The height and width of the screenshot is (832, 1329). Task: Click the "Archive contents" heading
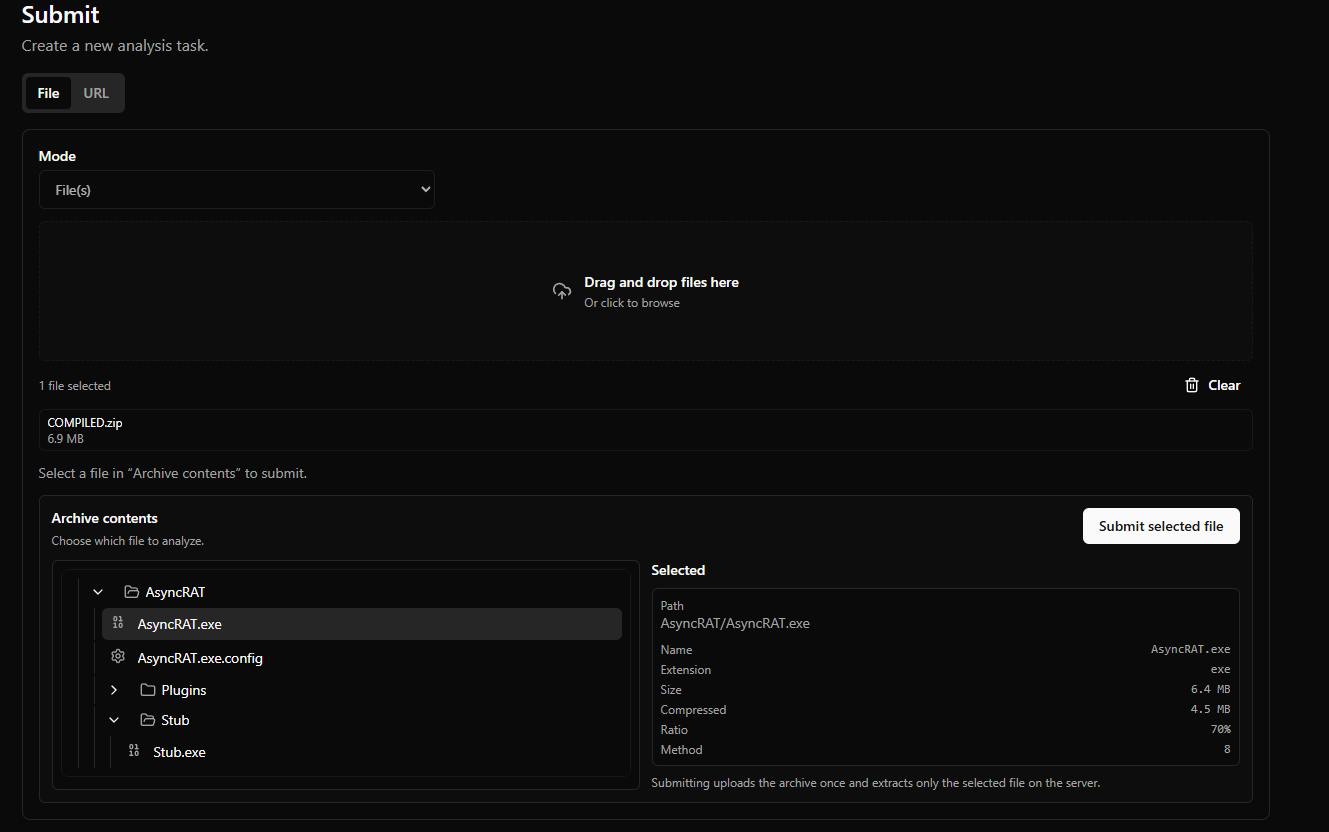[x=105, y=518]
